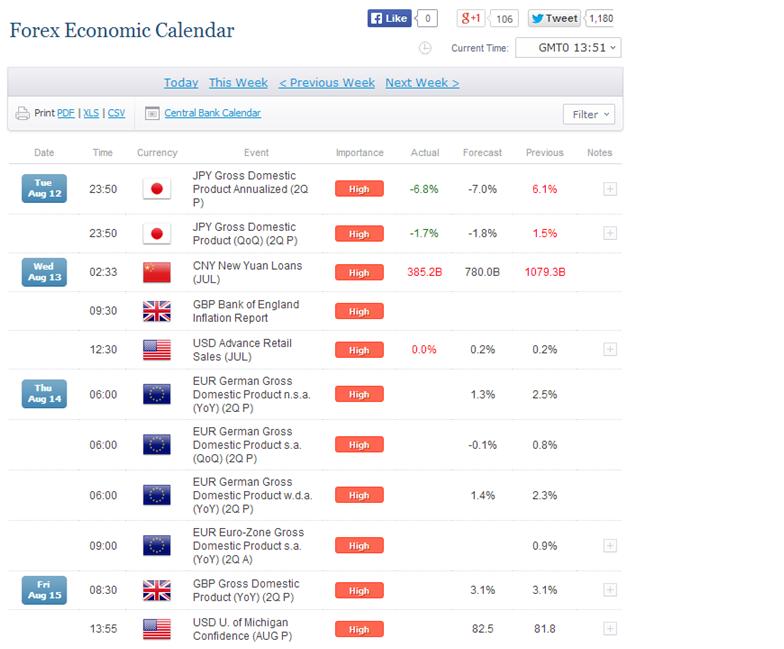Click the Central Bank Calendar icon

pos(152,114)
